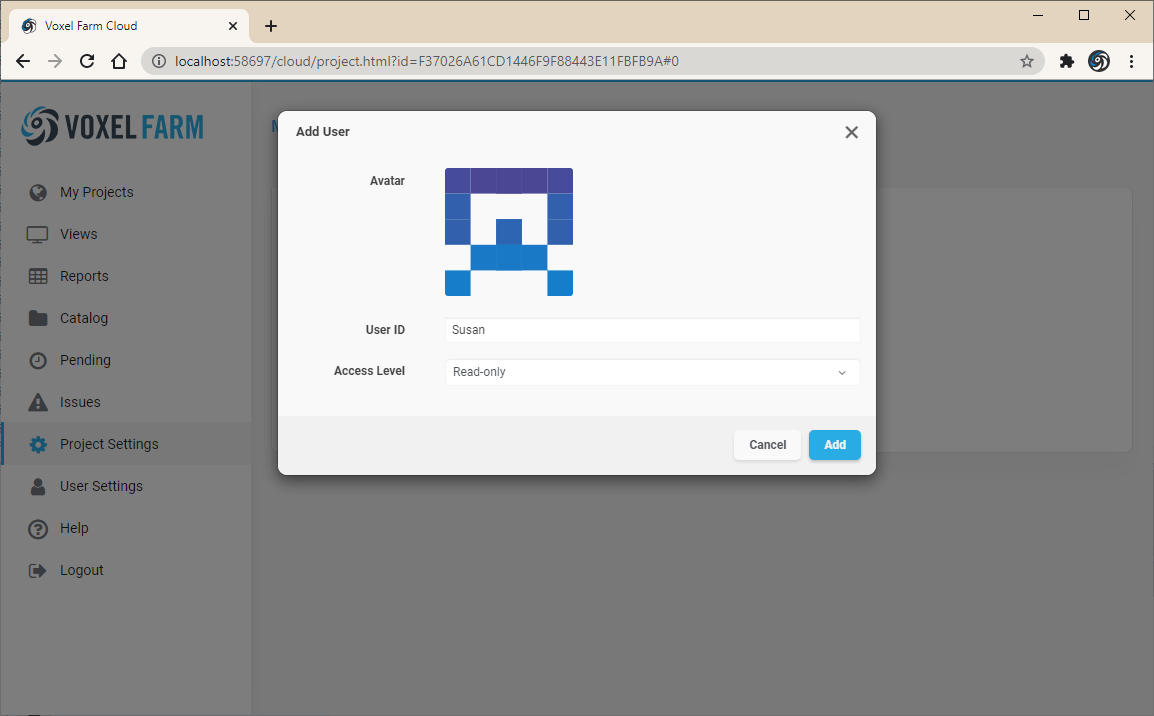Click the My Projects globe icon
1154x716 pixels.
tap(38, 192)
